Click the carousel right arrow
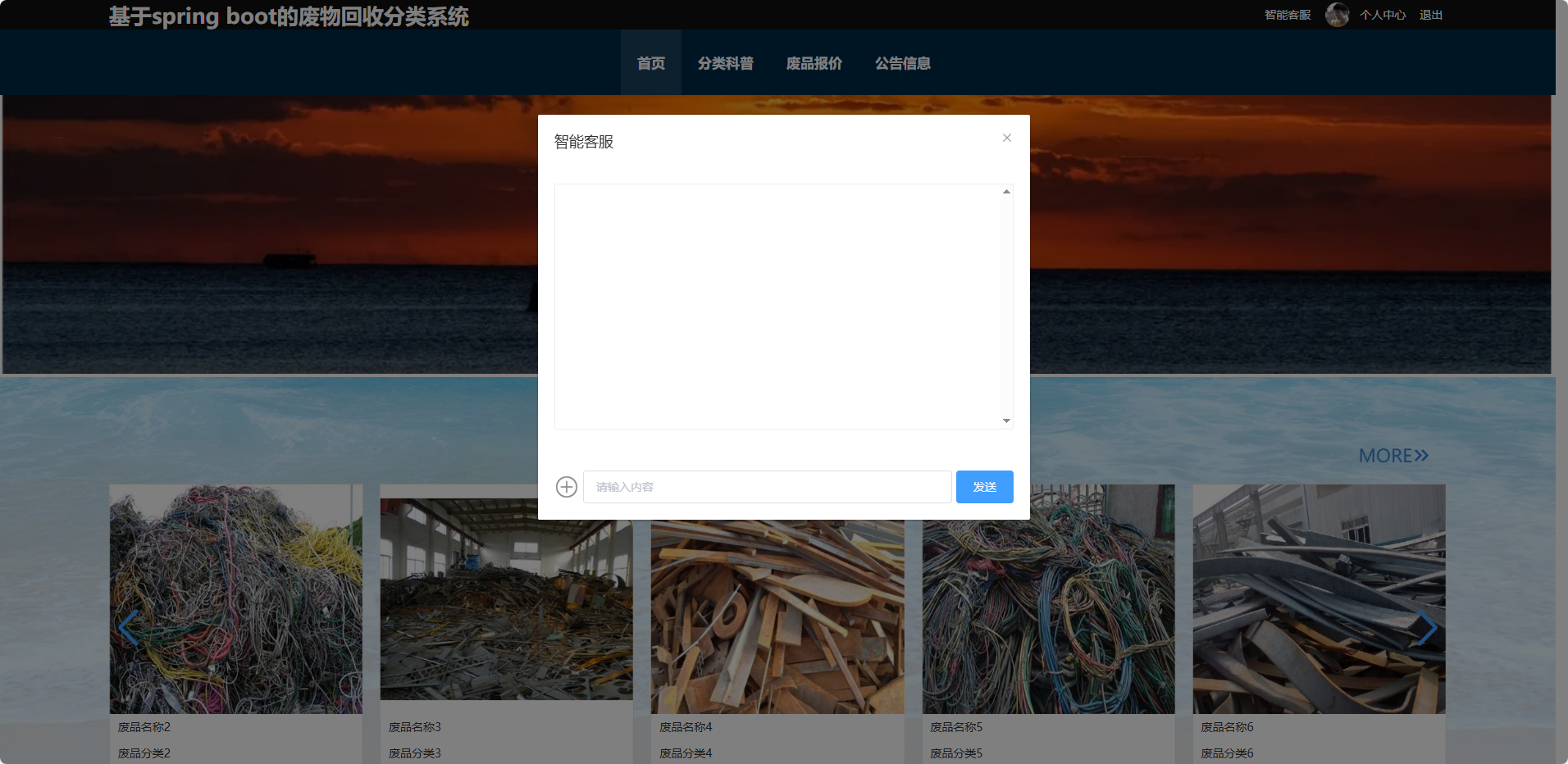This screenshot has width=1568, height=764. (1428, 629)
